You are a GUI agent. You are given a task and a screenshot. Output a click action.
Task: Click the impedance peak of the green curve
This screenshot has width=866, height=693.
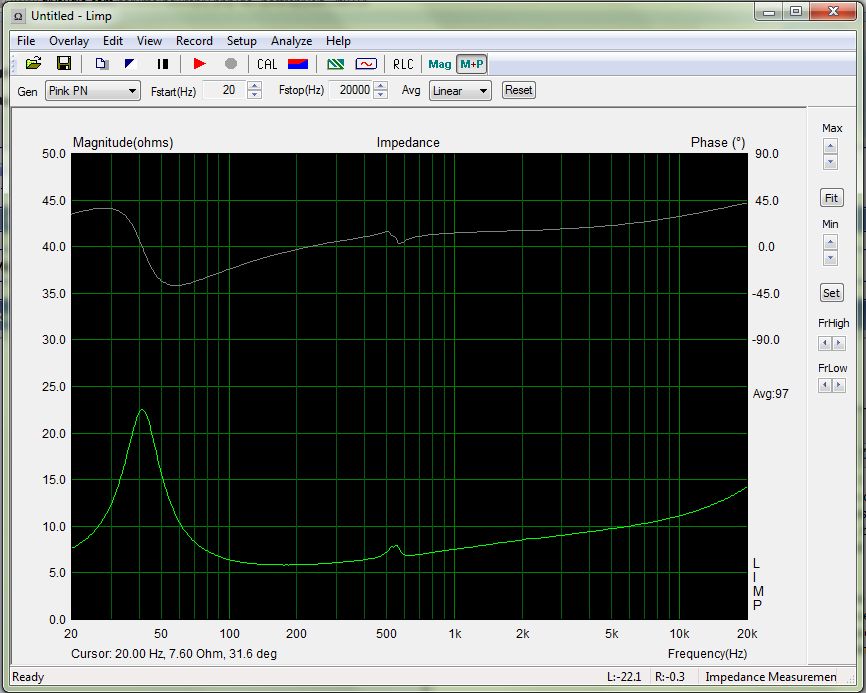pyautogui.click(x=142, y=410)
